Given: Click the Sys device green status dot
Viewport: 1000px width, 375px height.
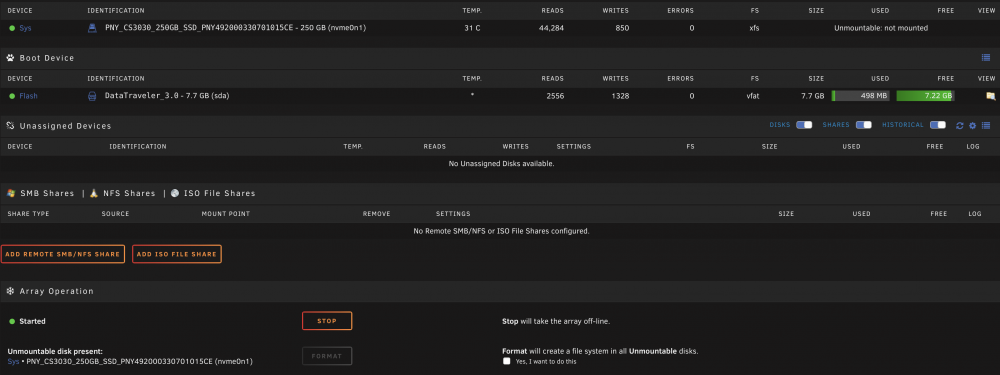Looking at the screenshot, I should tap(12, 29).
